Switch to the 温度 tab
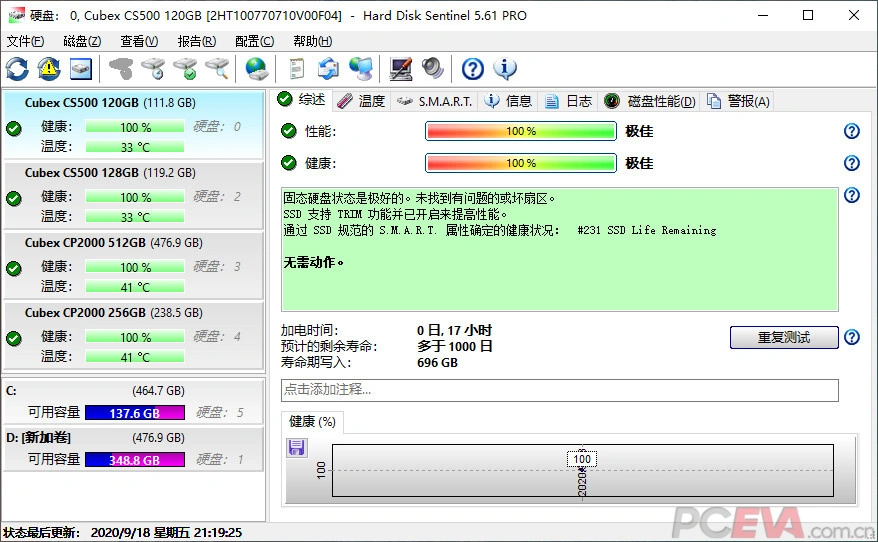 [x=362, y=101]
